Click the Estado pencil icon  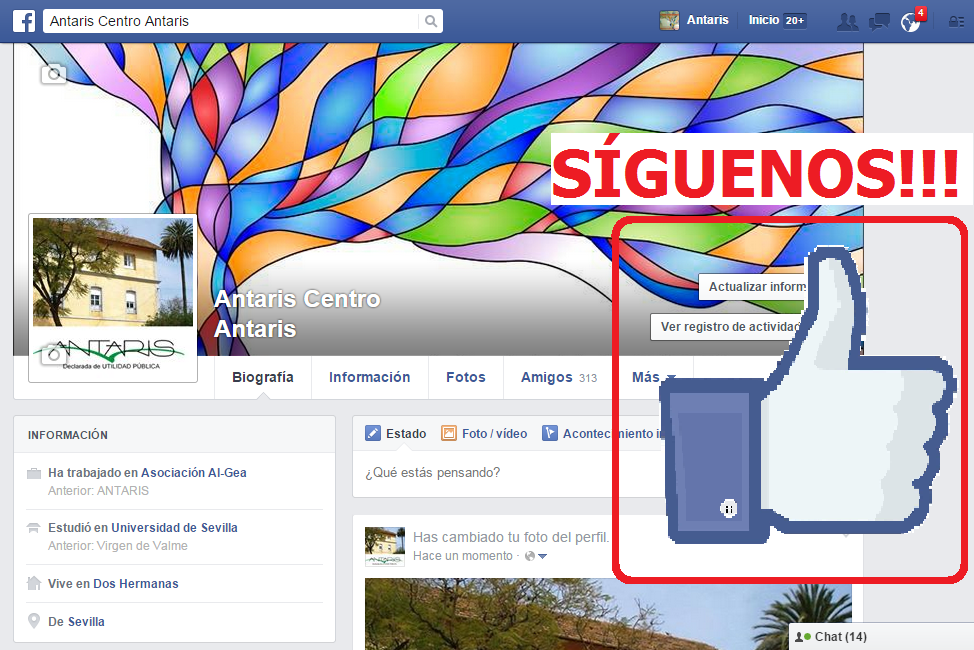[373, 433]
